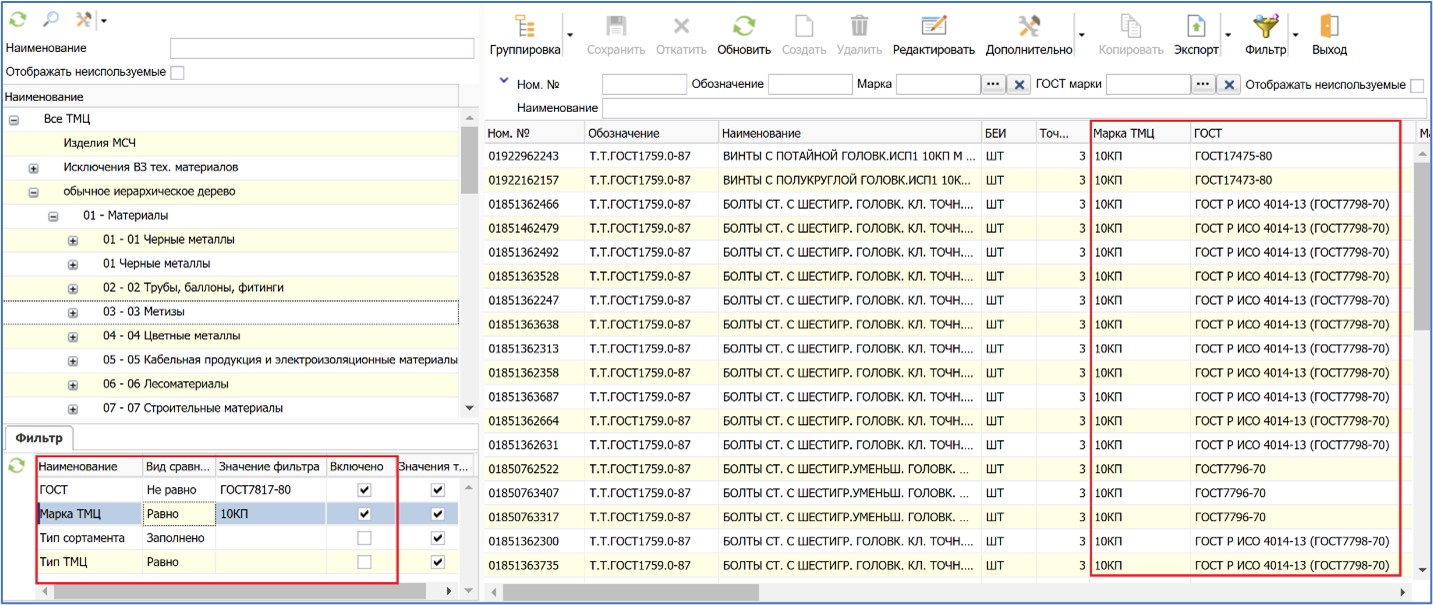
Task: Clear the Марка field with X button
Action: pos(1018,85)
